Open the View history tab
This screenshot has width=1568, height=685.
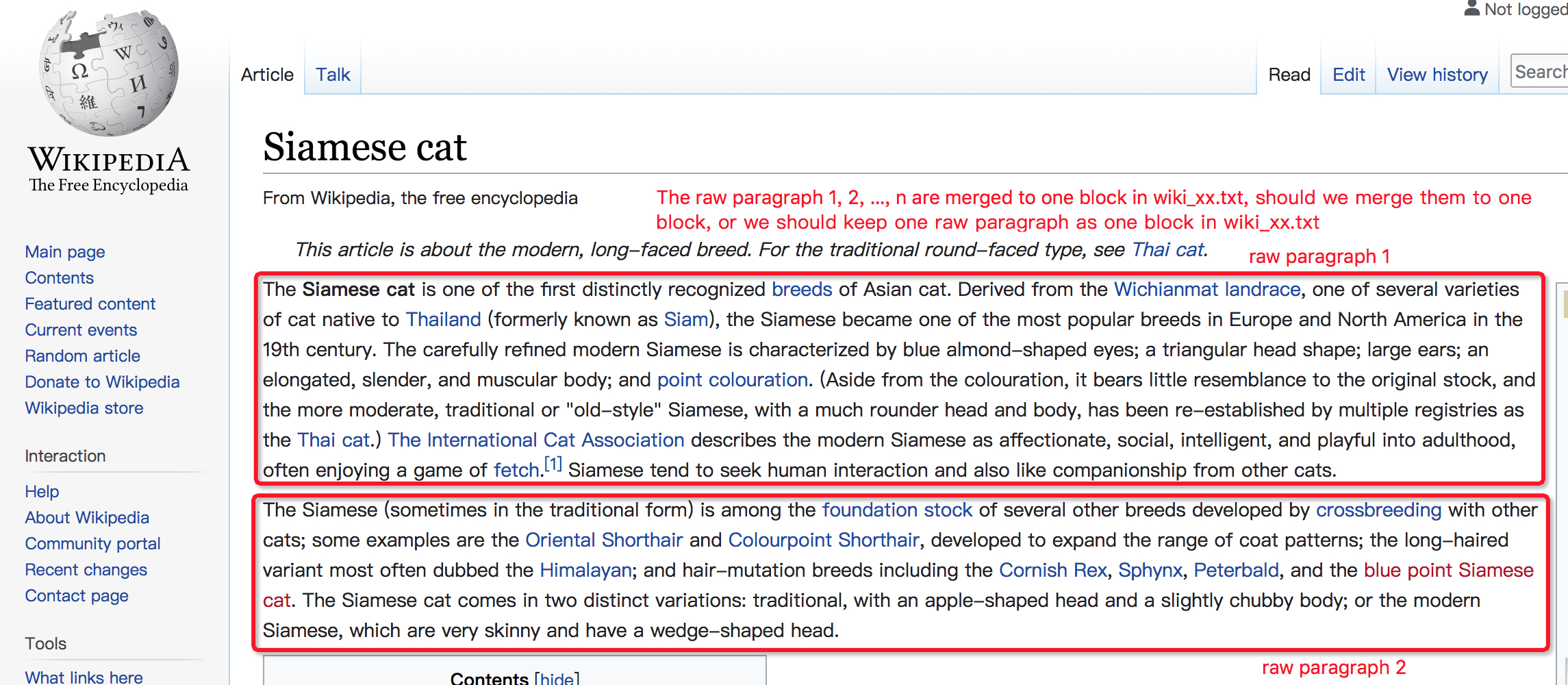pyautogui.click(x=1437, y=75)
